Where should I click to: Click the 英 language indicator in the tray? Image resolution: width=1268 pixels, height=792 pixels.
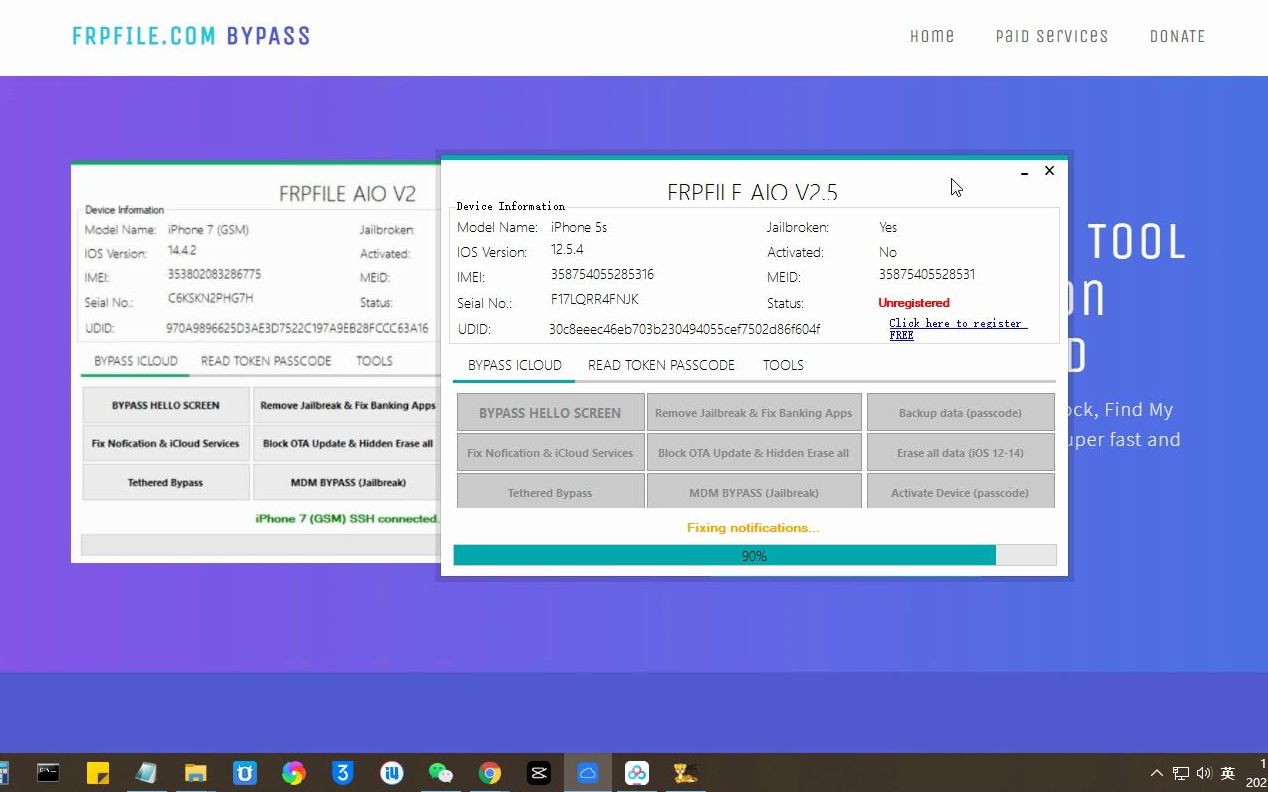pos(1227,772)
